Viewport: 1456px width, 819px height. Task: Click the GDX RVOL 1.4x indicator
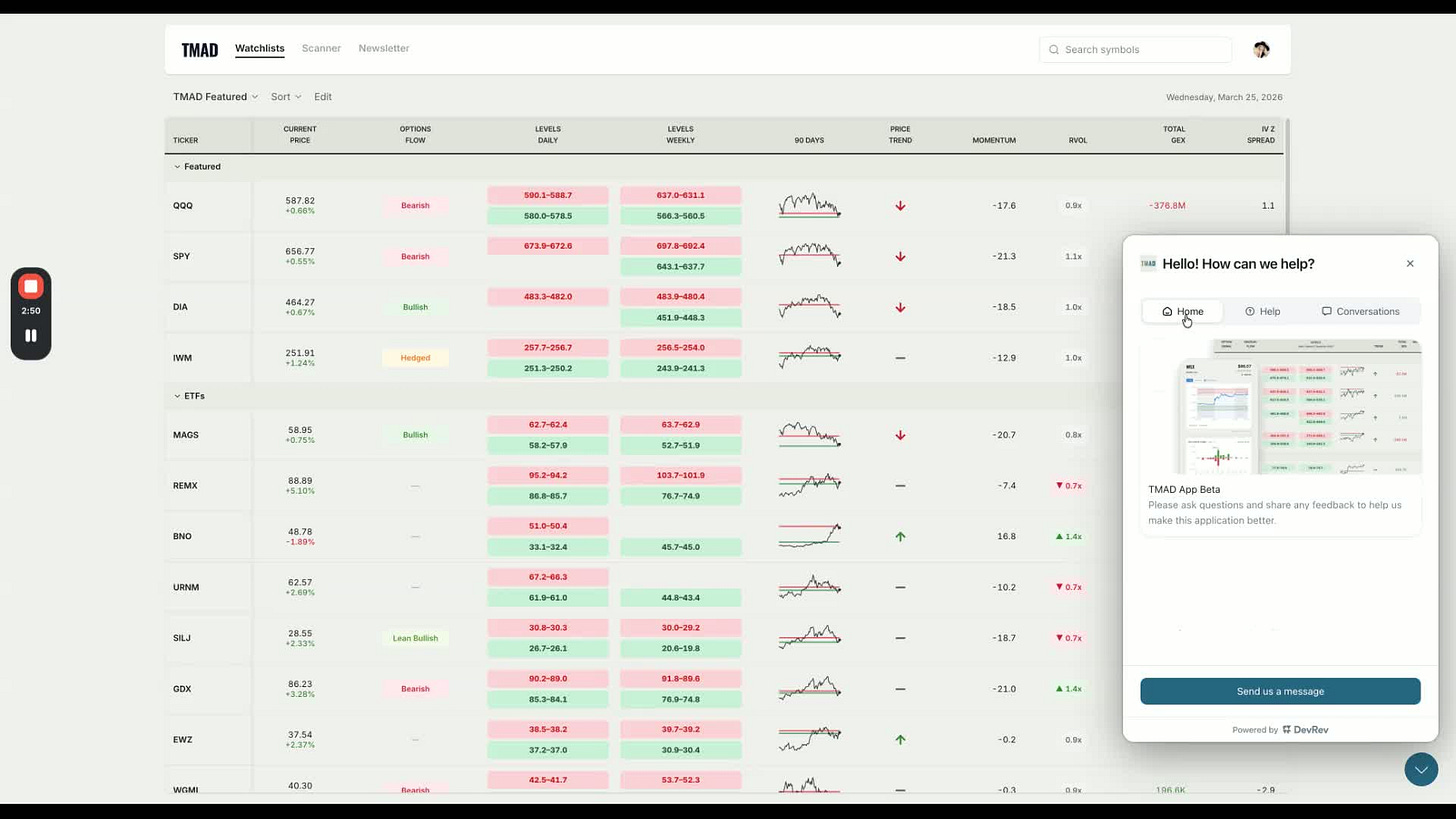[1069, 689]
